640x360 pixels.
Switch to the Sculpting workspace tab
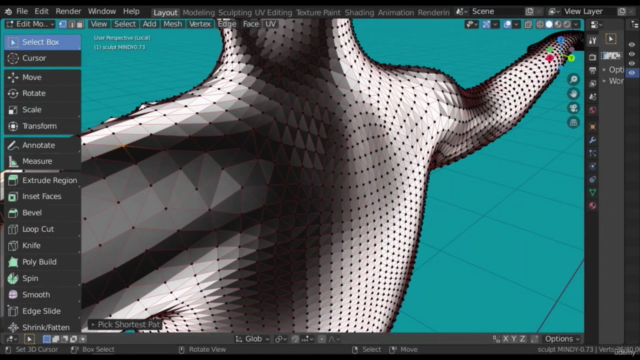tap(235, 13)
